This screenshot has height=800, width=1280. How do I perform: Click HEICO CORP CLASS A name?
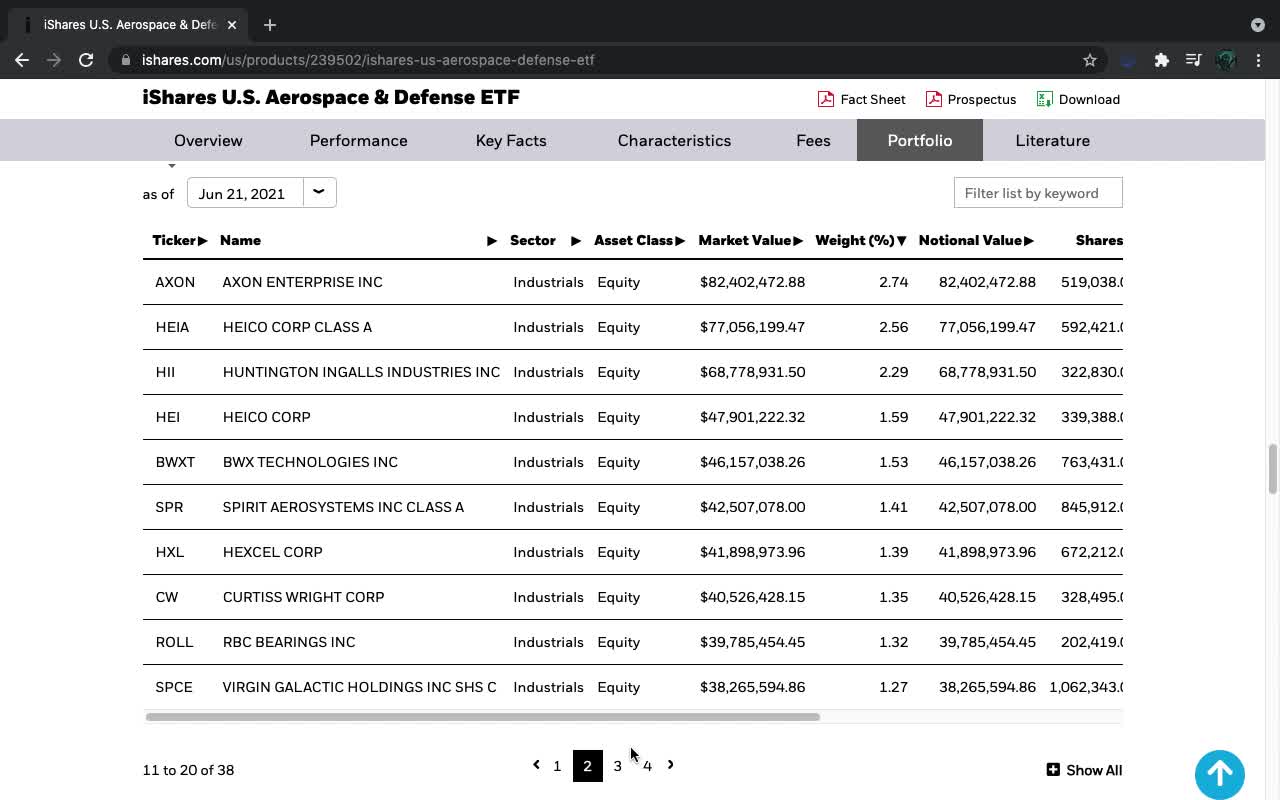(297, 327)
